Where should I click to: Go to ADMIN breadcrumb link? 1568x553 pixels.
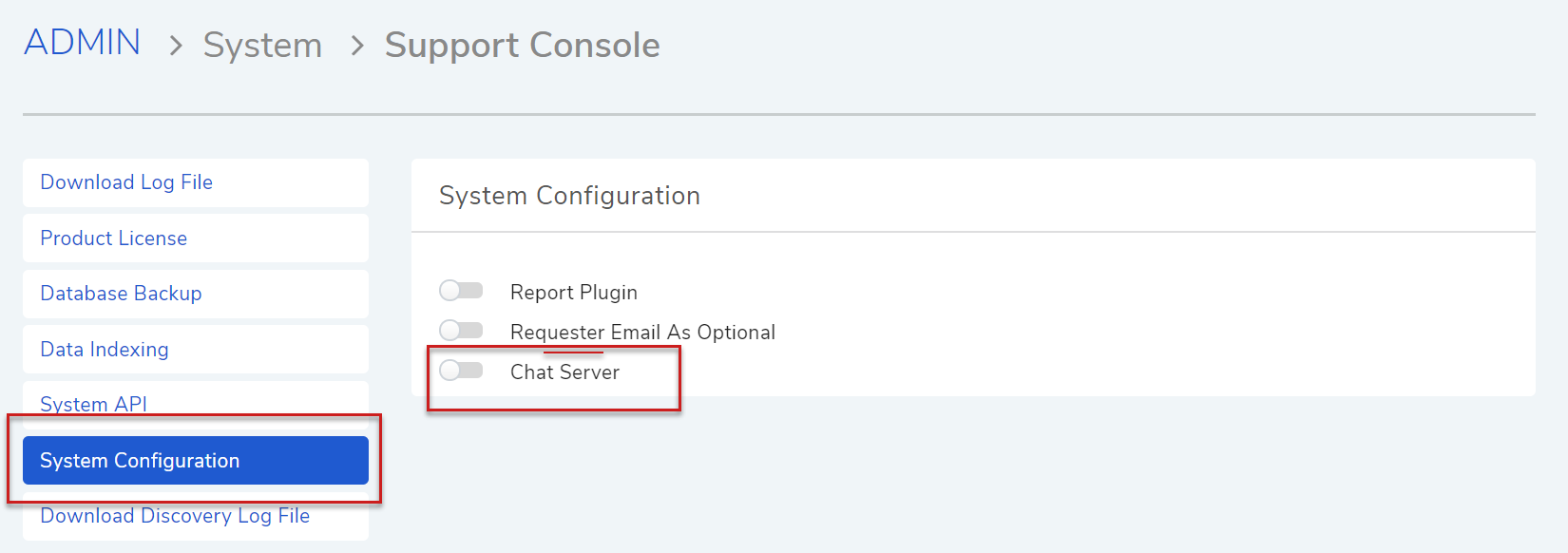coord(82,43)
